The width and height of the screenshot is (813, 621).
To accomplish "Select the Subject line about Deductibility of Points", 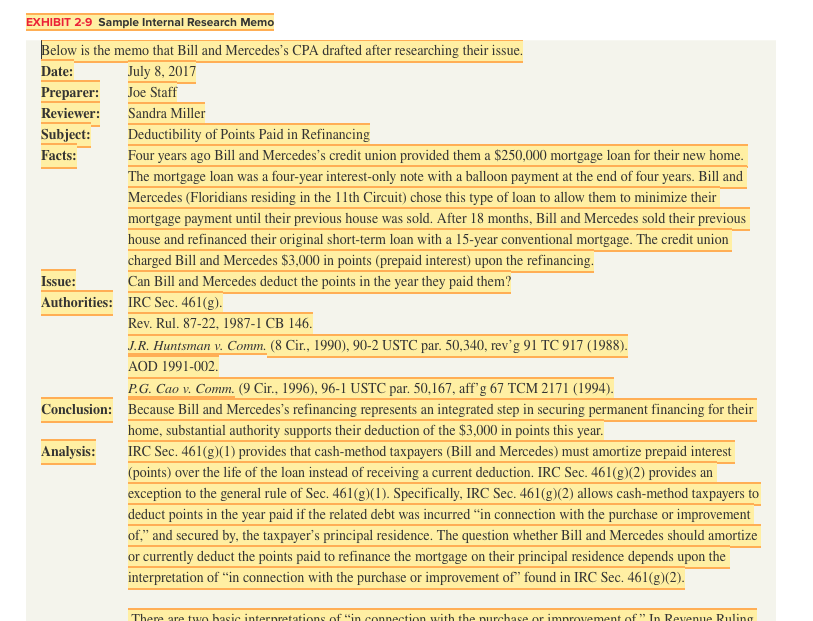I will (x=247, y=134).
